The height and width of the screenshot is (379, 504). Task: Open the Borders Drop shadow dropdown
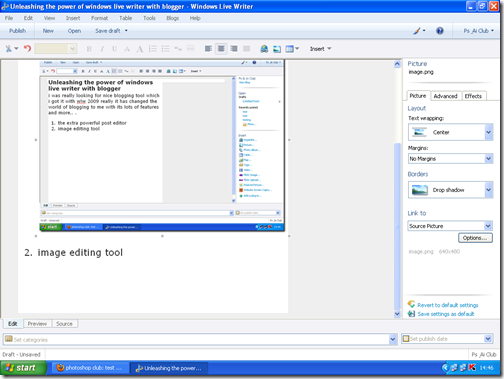(x=450, y=190)
